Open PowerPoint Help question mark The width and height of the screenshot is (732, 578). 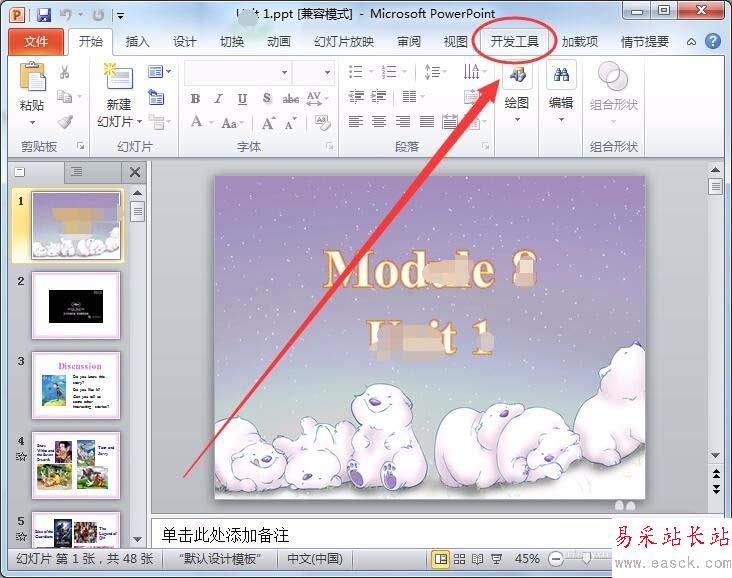tap(713, 42)
